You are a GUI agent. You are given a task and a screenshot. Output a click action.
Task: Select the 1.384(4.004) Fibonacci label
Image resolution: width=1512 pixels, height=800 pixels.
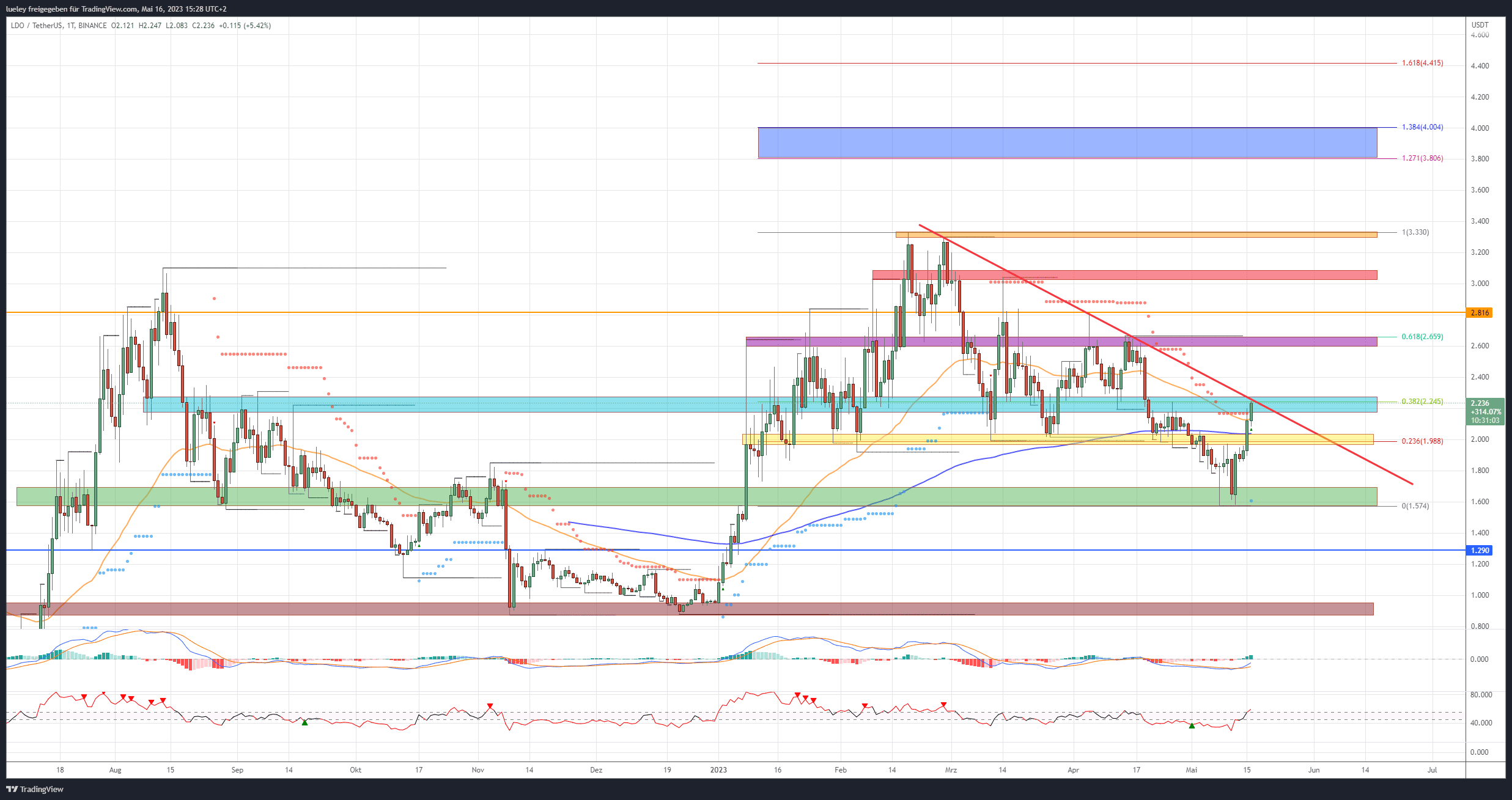[1422, 127]
